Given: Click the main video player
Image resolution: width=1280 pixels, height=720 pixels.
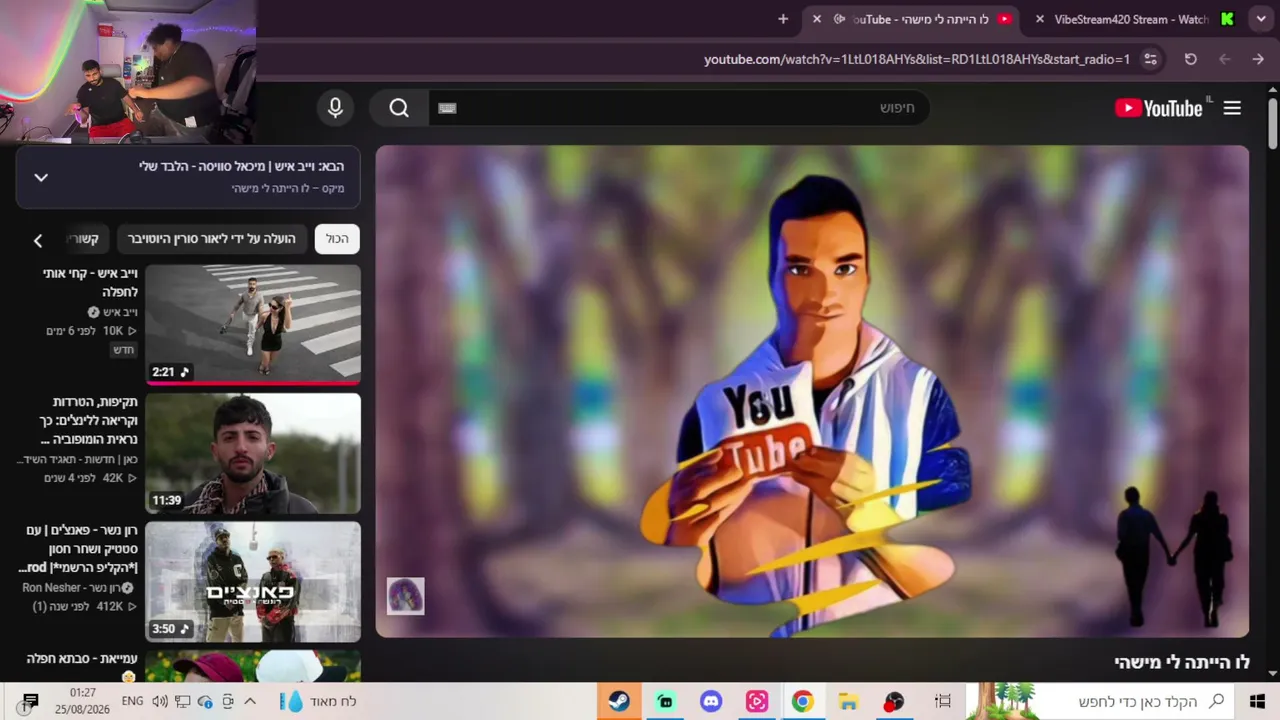Looking at the screenshot, I should 812,391.
